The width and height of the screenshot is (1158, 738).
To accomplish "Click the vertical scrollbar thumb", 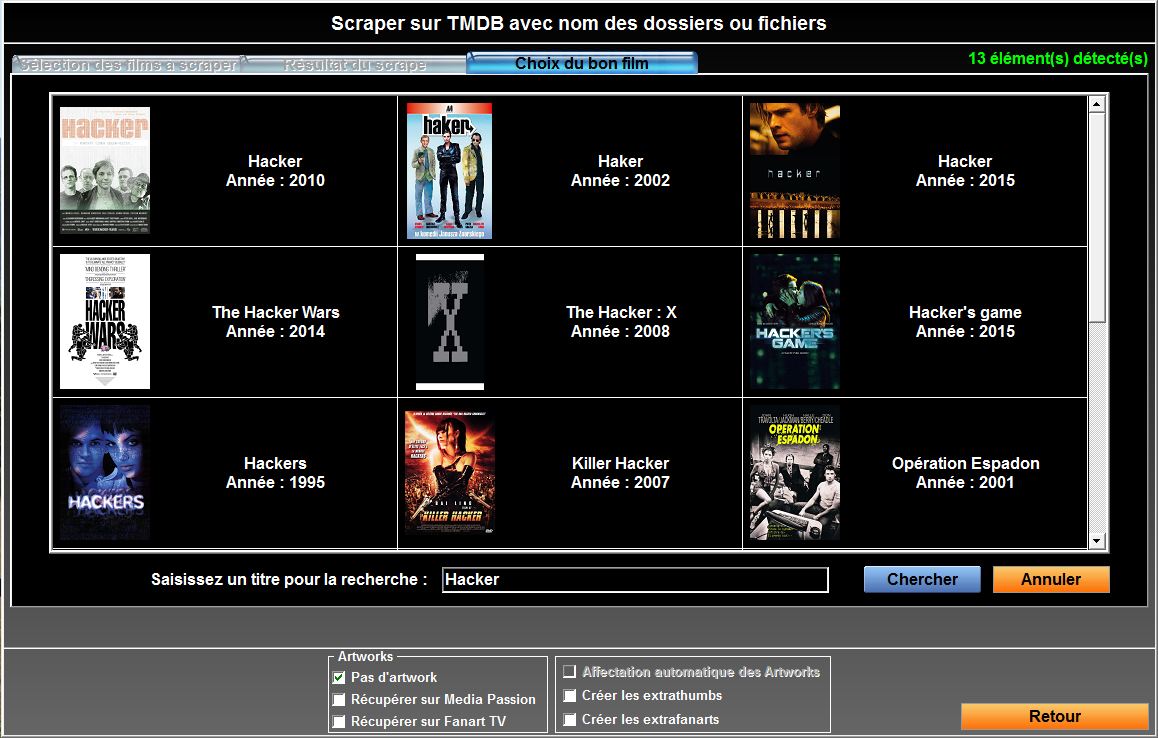I will tap(1097, 217).
